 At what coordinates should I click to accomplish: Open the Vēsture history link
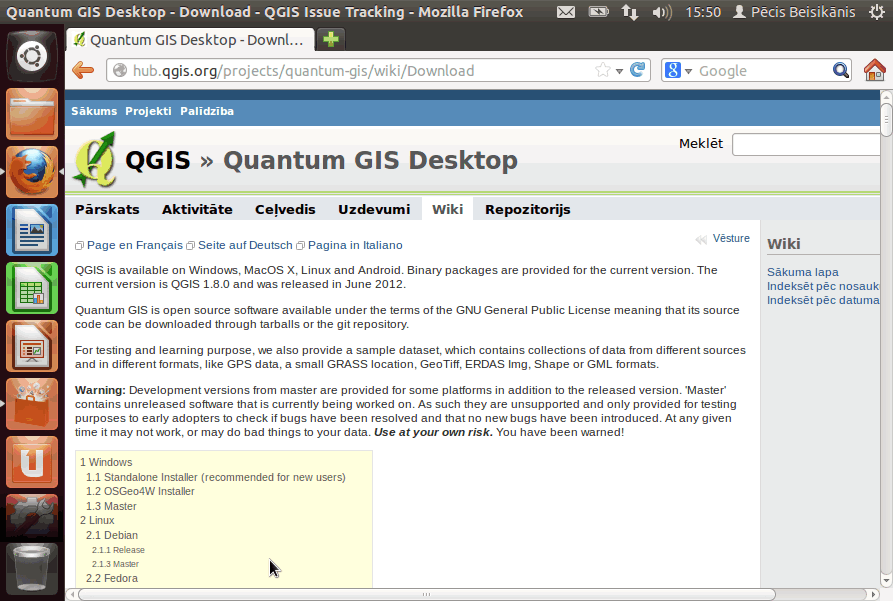[x=731, y=238]
